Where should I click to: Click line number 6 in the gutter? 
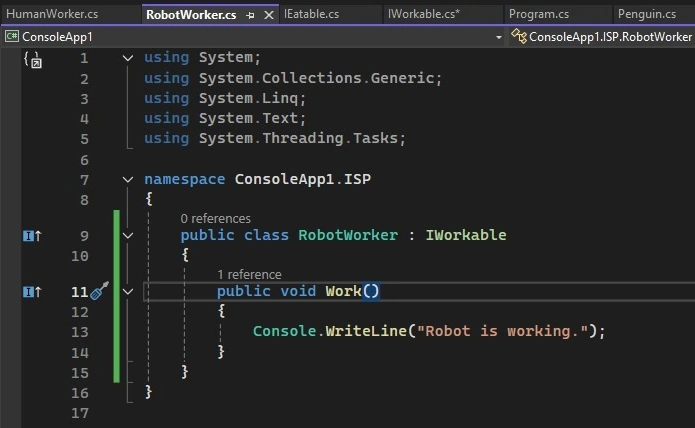pos(84,160)
